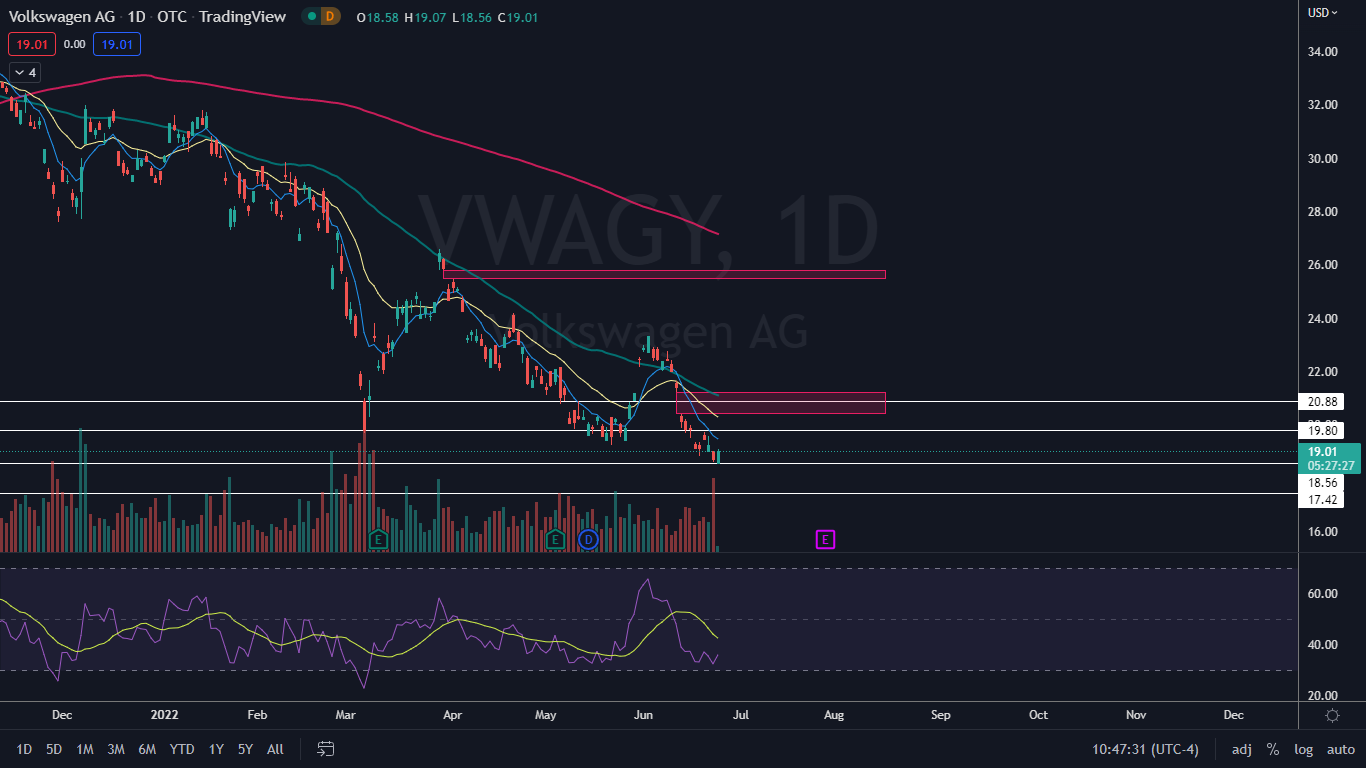
Task: Open the Go to date calendar icon
Action: click(325, 749)
